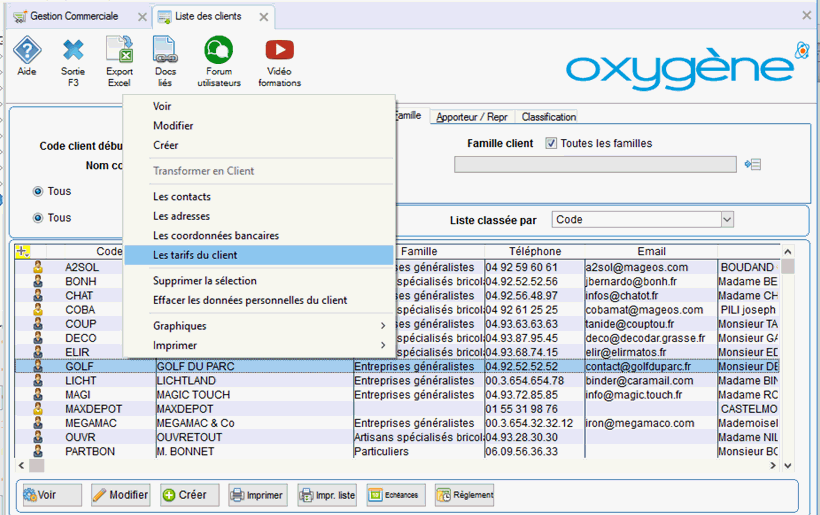820x515 pixels.
Task: Click the client icon of the MAXDEPOT row
Action: [x=38, y=409]
